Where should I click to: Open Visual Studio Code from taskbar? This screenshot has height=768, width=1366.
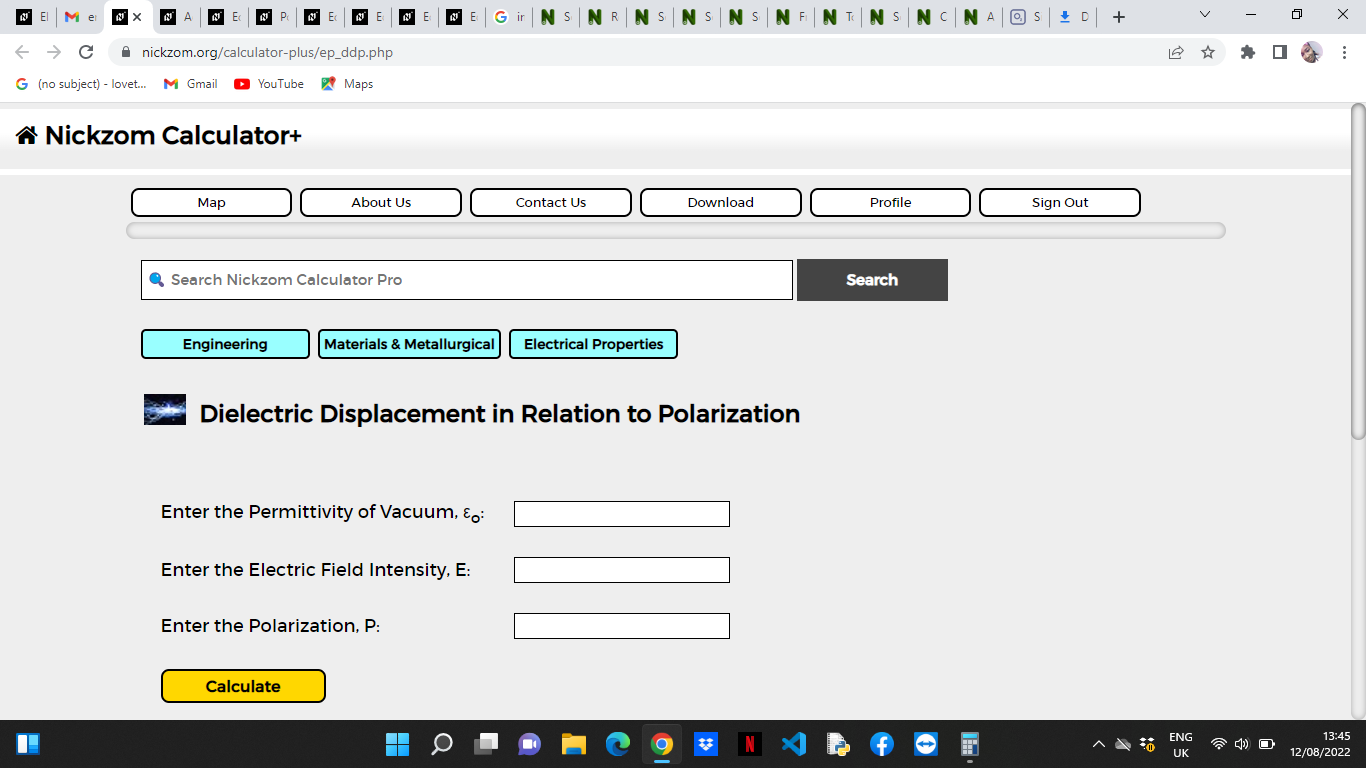pos(794,744)
